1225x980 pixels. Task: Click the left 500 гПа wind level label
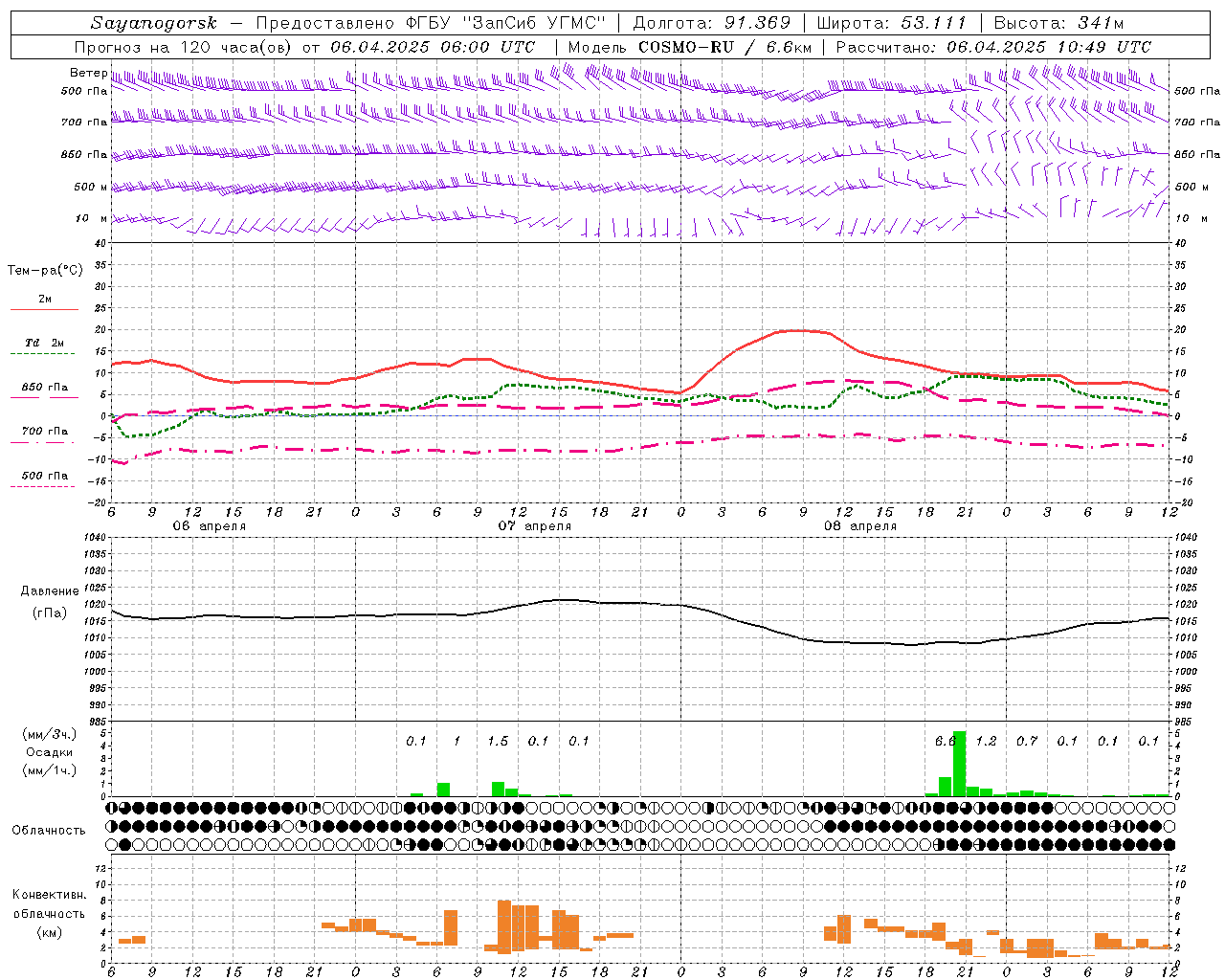84,91
